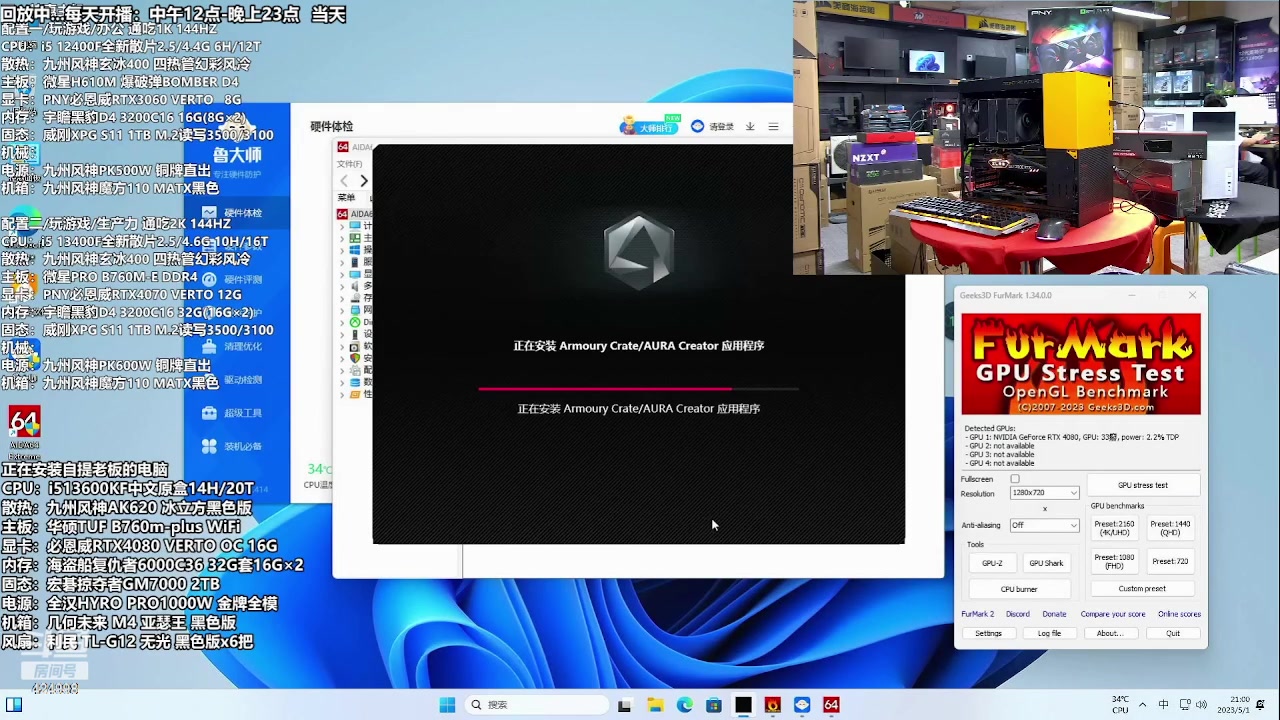
Task: View Online scores link in FurMark
Action: (1179, 614)
